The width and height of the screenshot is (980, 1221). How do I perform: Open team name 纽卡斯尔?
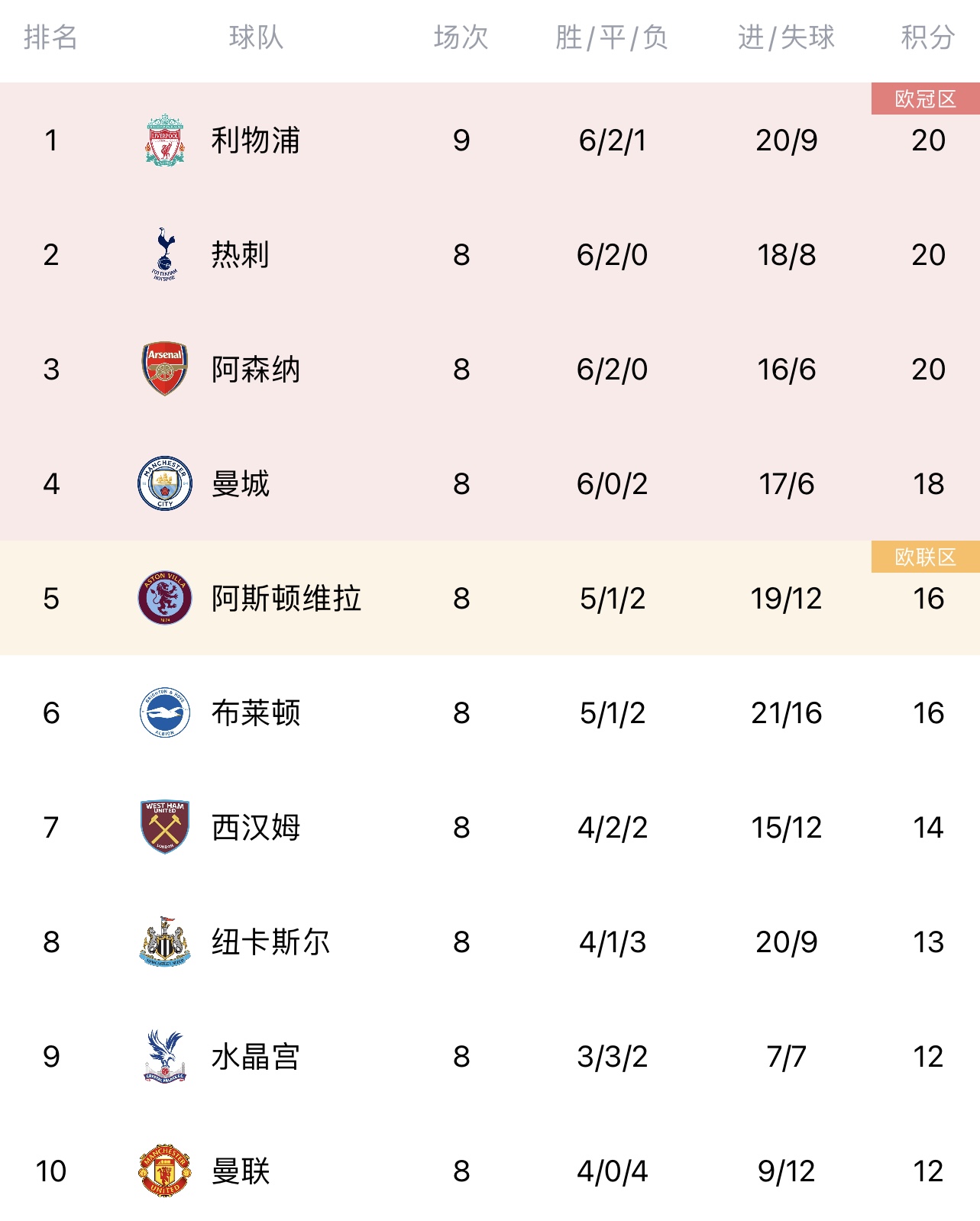click(271, 942)
